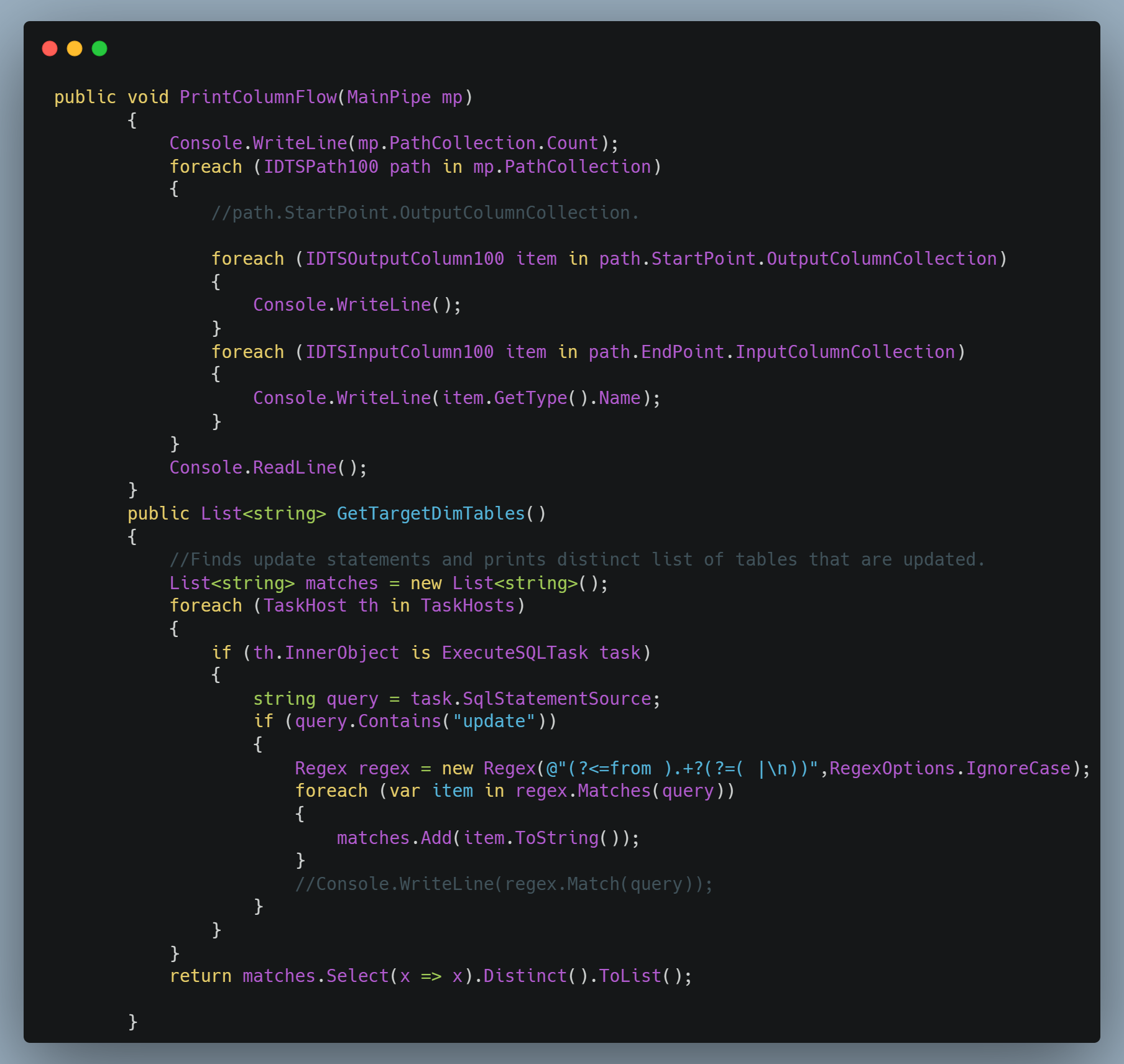Image resolution: width=1124 pixels, height=1064 pixels.
Task: Select the SqlStatementSource property reference
Action: point(556,699)
